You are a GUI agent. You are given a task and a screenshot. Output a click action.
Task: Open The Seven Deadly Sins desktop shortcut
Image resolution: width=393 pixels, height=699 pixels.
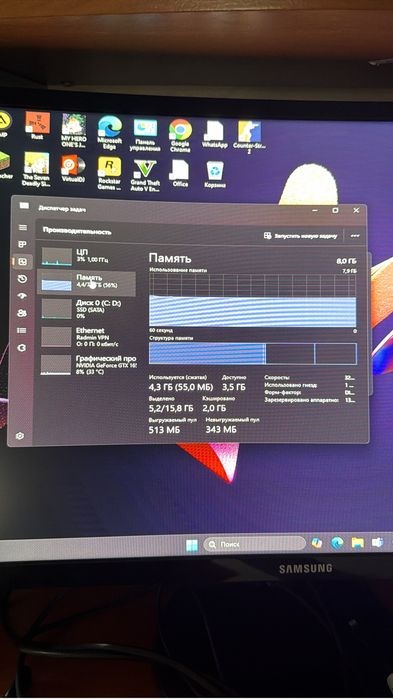(x=37, y=169)
